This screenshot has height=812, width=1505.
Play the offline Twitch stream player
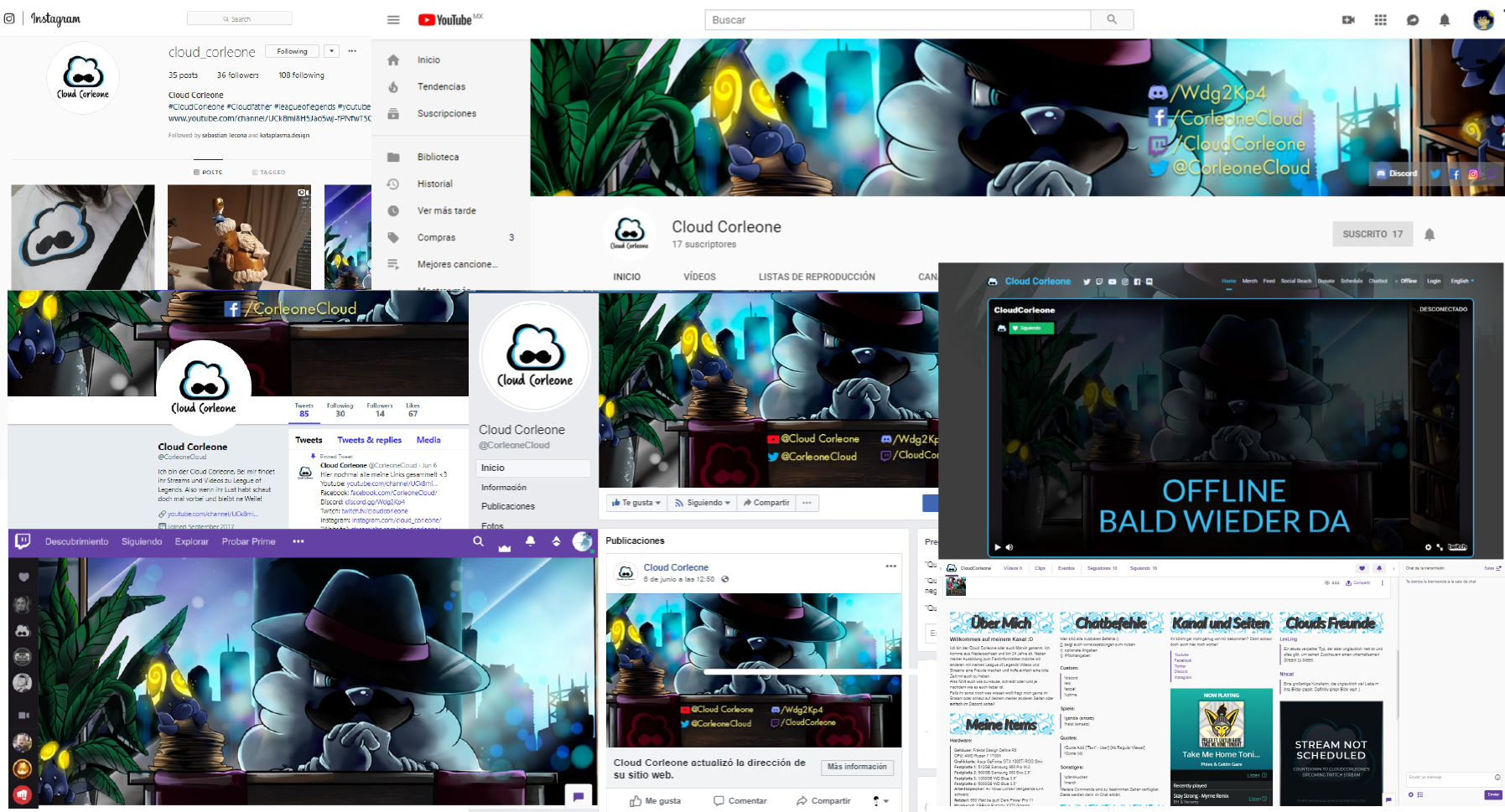(x=998, y=547)
